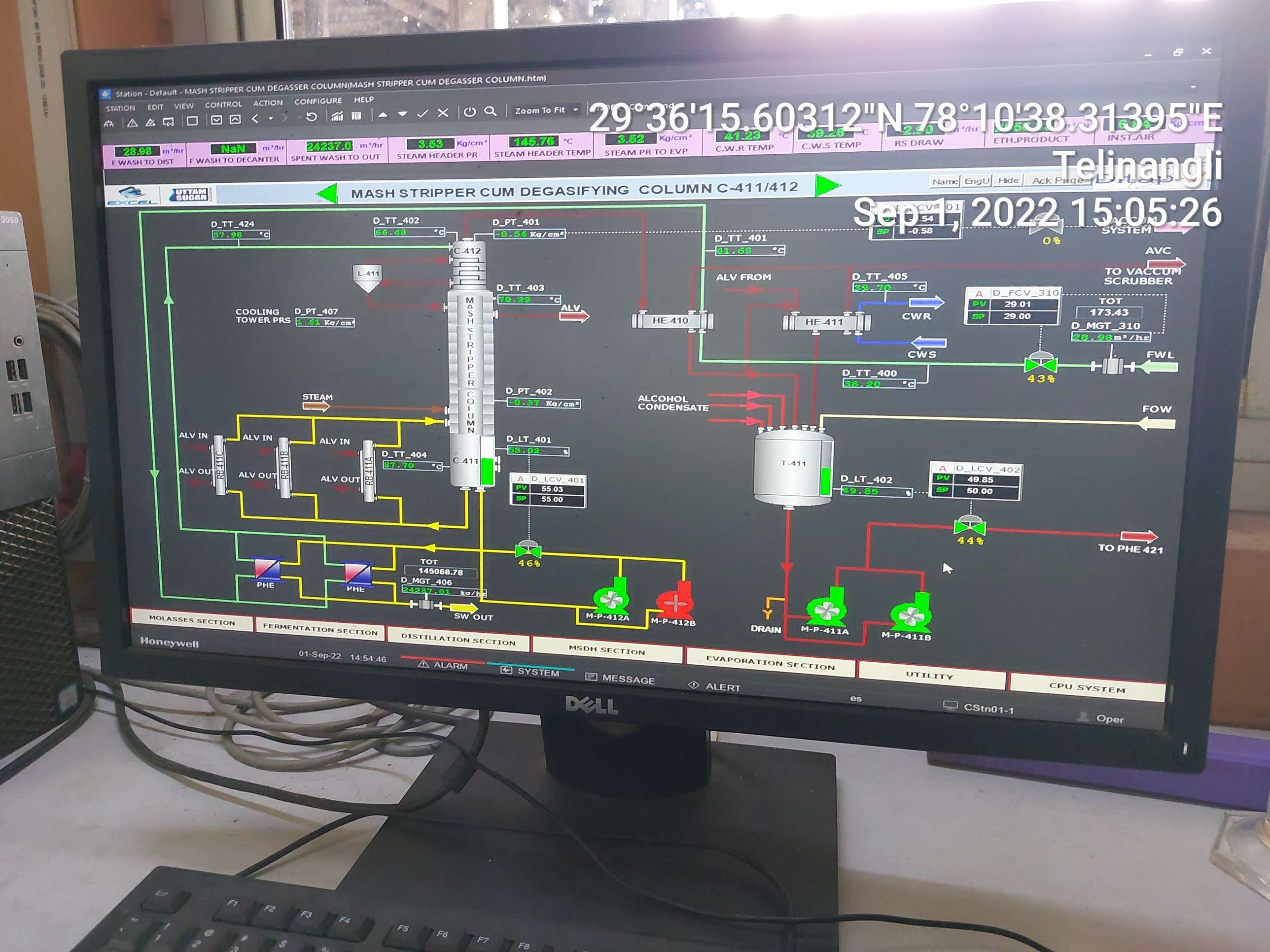Image resolution: width=1270 pixels, height=952 pixels.
Task: Go to the EVAPORATION SECTION page
Action: coord(770,662)
